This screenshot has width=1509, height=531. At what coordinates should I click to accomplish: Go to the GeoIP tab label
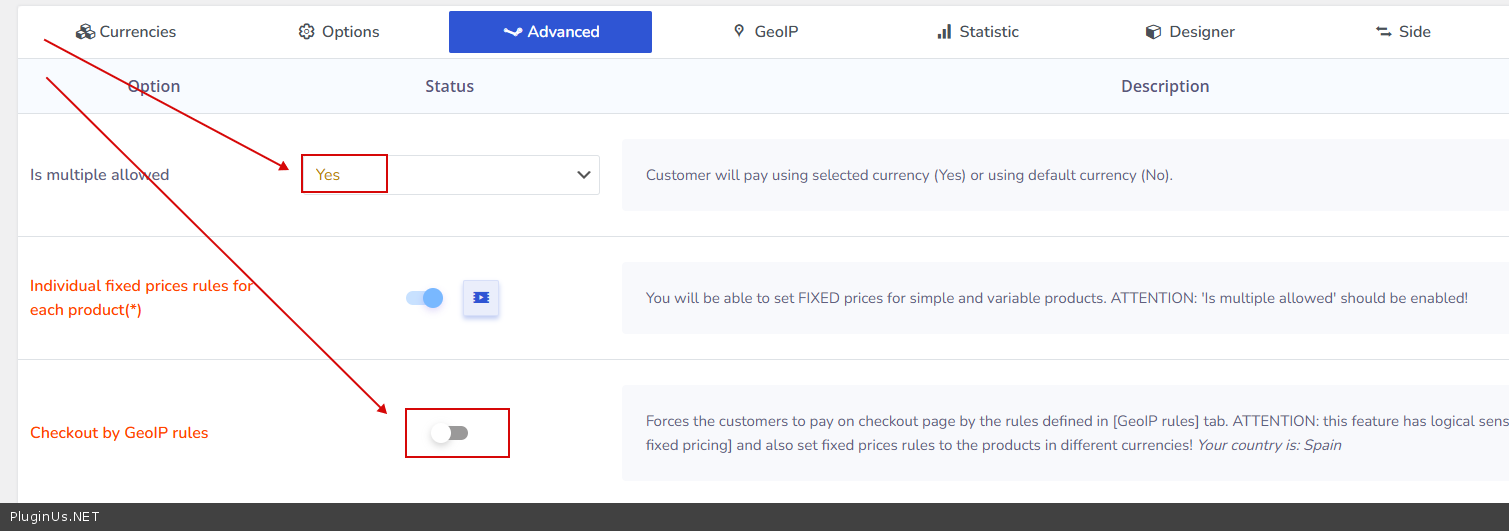coord(776,32)
